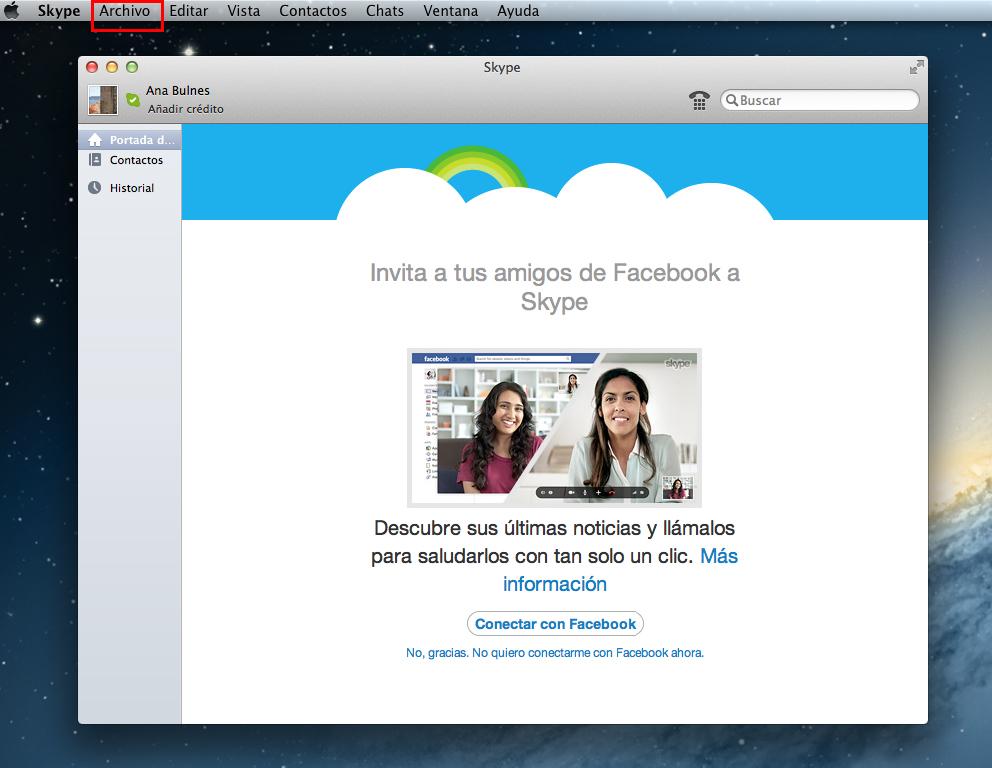Open the green online status icon

point(132,100)
